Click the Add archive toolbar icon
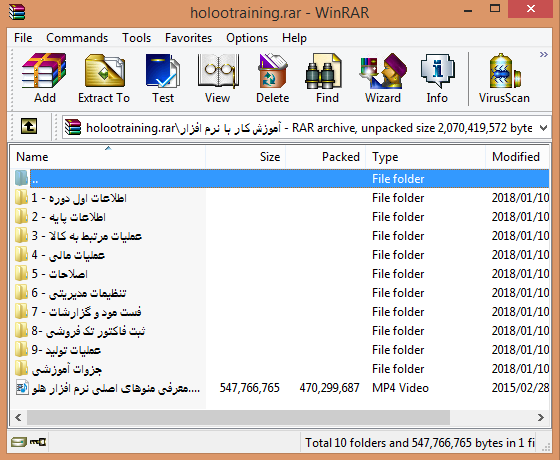Screen dimensions: 560x460 pos(44,71)
